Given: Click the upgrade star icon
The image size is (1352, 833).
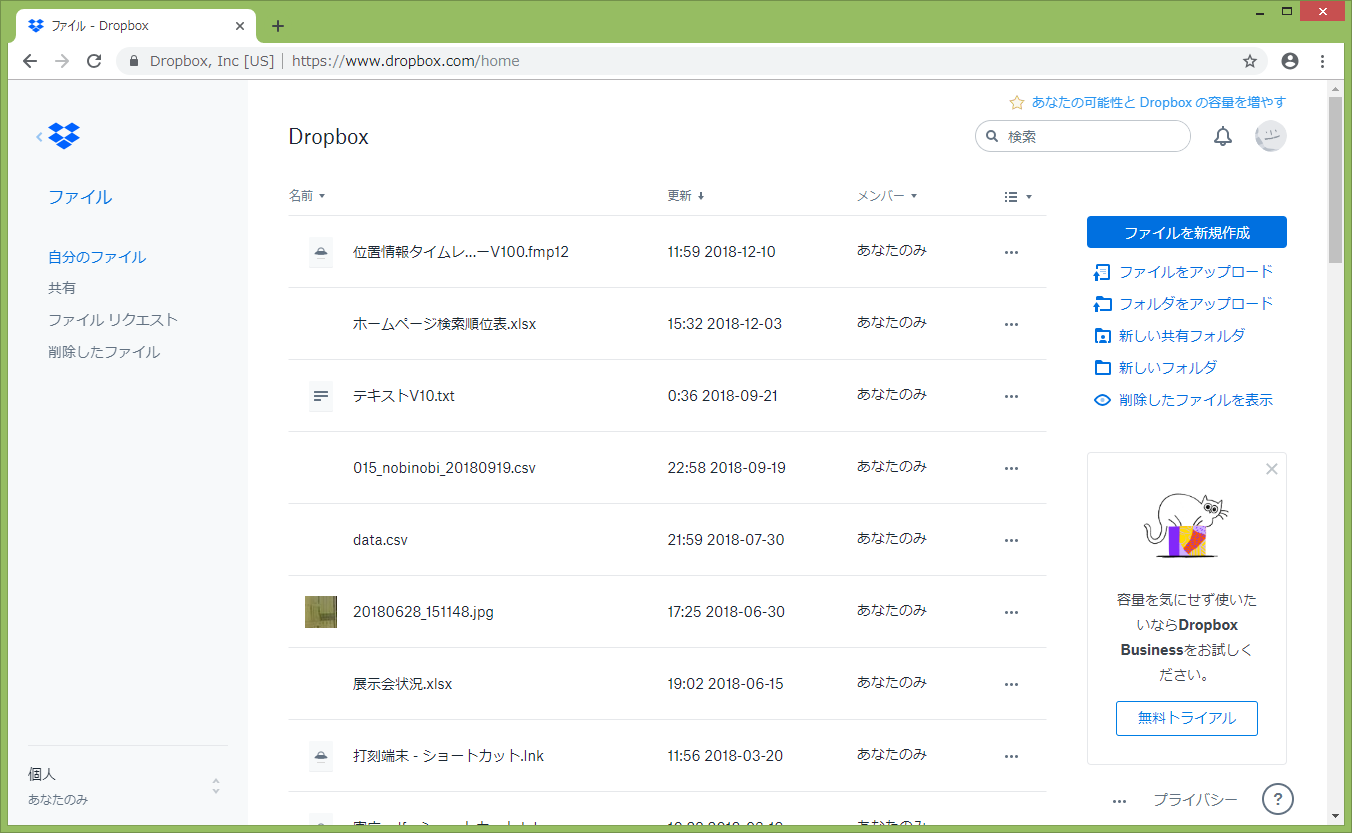Looking at the screenshot, I should (x=1017, y=102).
